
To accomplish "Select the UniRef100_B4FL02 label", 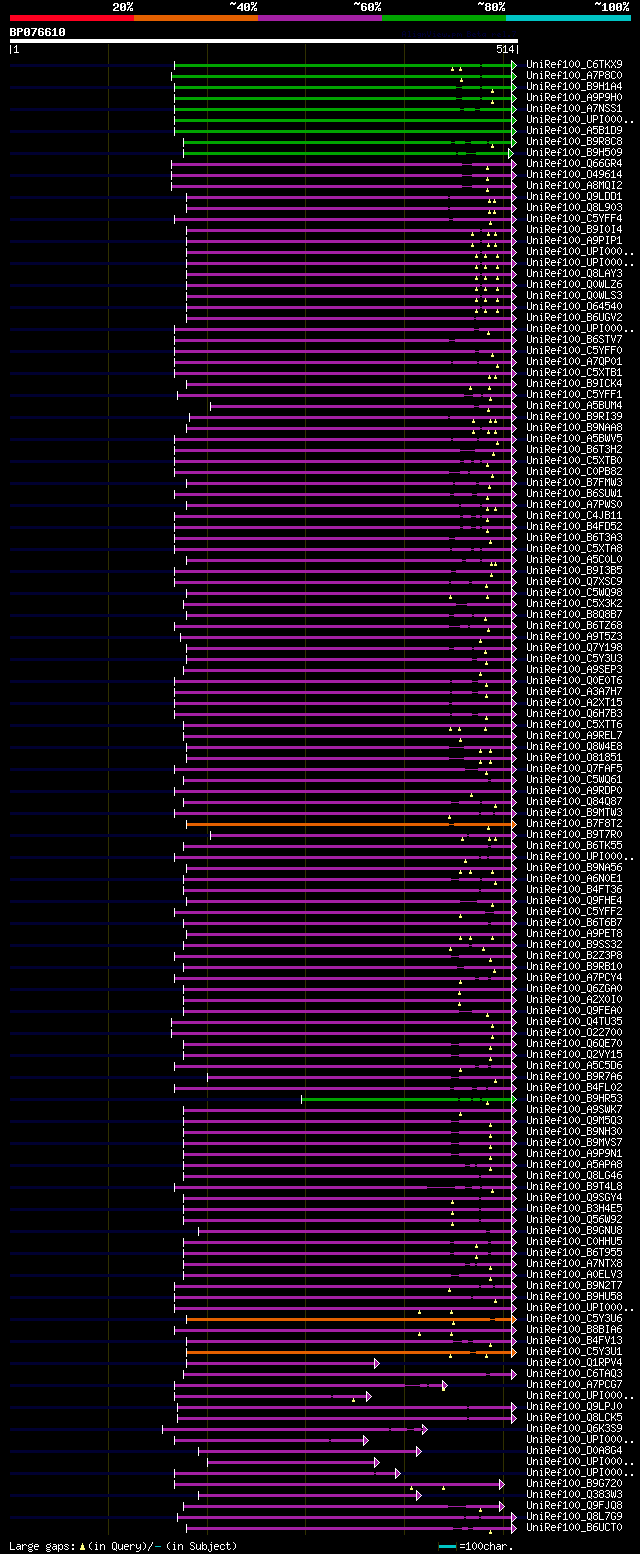I will (x=574, y=1087).
